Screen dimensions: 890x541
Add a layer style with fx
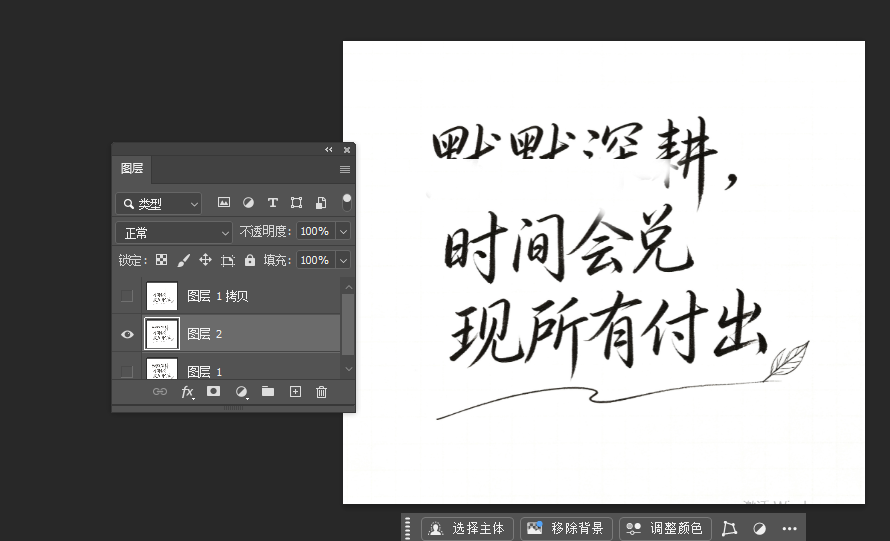187,392
